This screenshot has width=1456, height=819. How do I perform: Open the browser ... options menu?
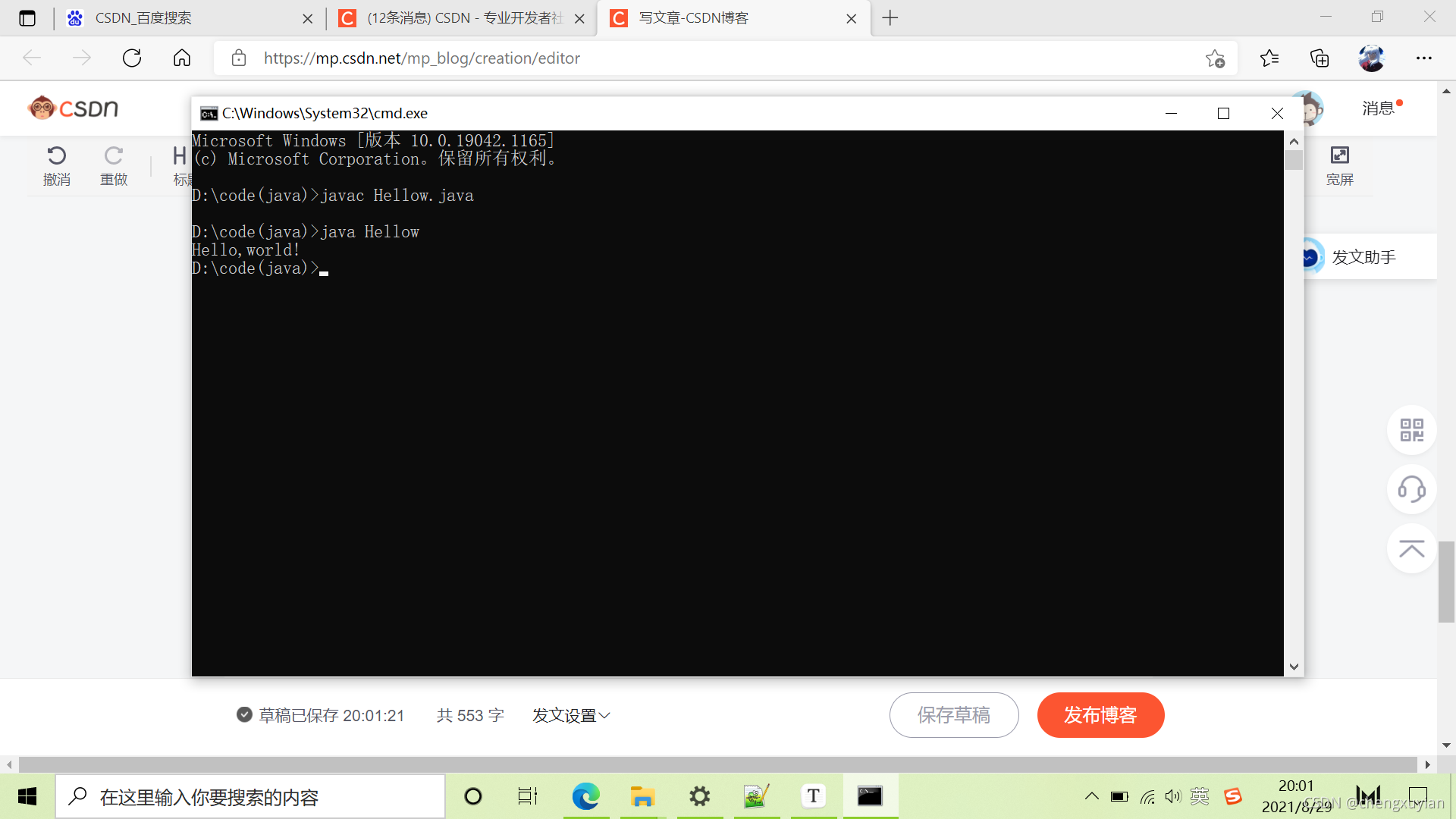coord(1424,58)
